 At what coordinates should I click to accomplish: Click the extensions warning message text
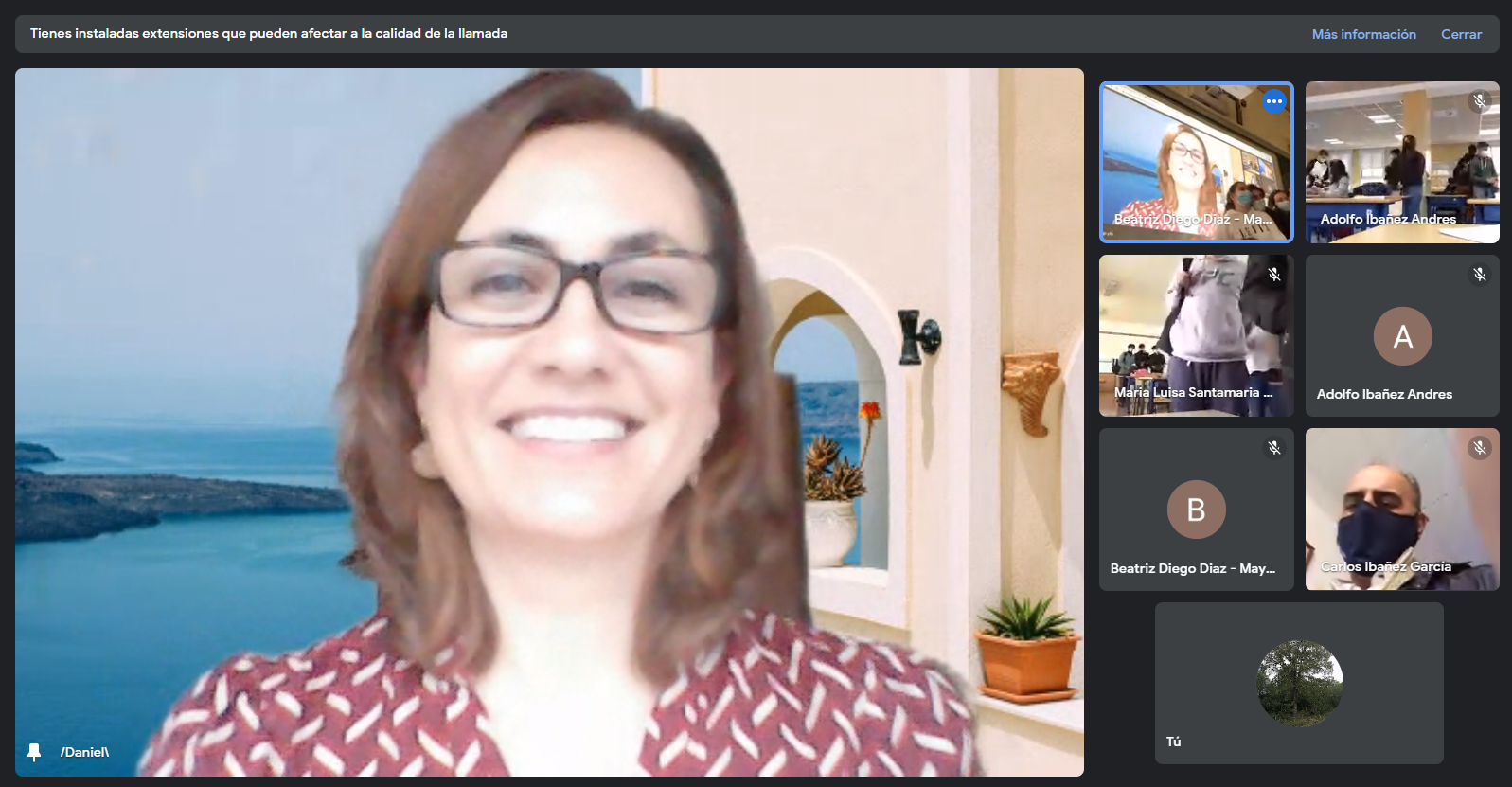point(269,33)
